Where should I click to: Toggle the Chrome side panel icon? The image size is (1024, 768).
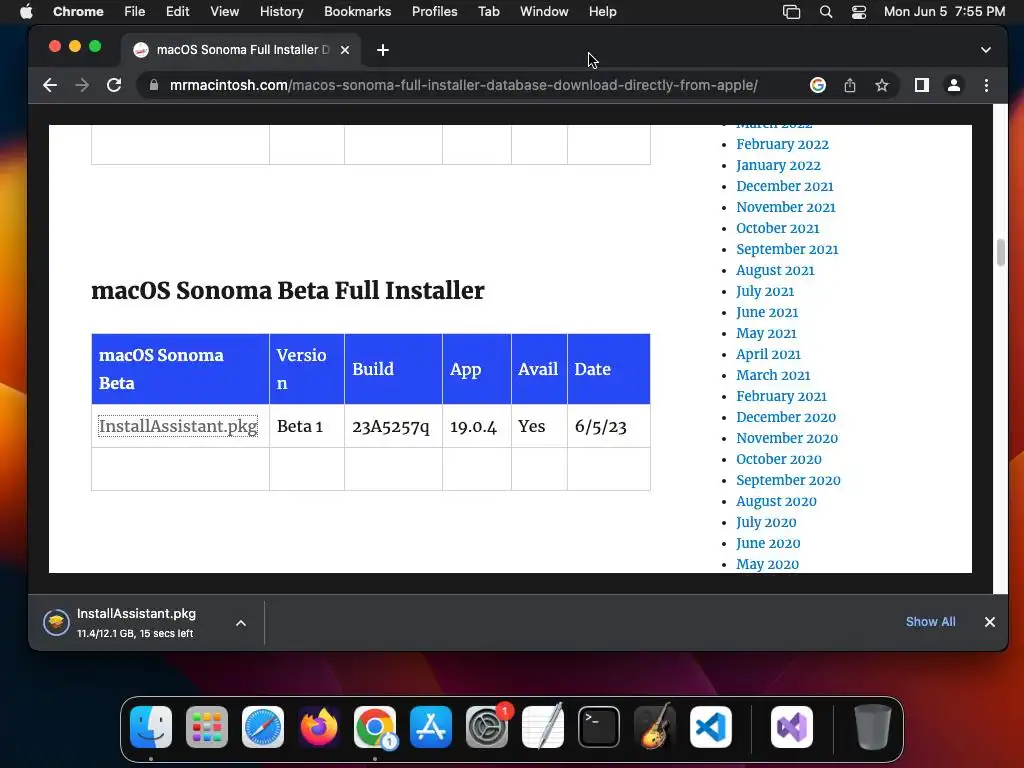click(x=921, y=85)
